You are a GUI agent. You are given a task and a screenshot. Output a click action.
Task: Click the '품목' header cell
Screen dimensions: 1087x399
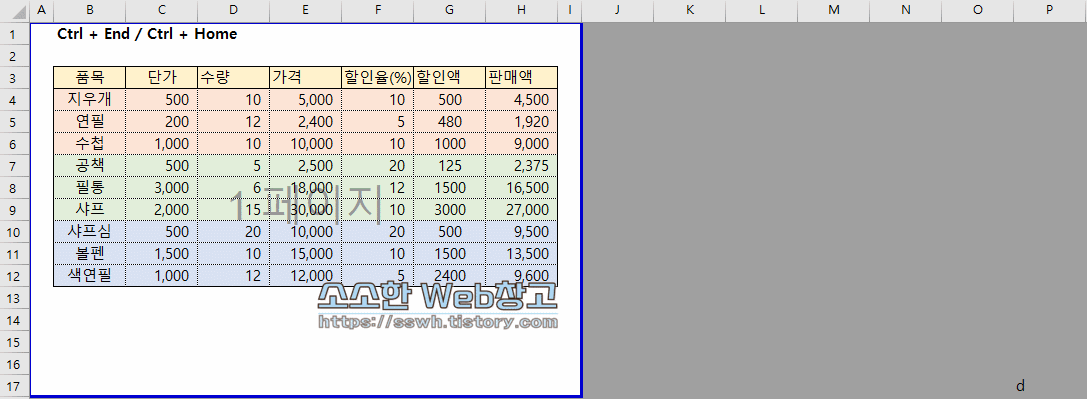pyautogui.click(x=89, y=78)
